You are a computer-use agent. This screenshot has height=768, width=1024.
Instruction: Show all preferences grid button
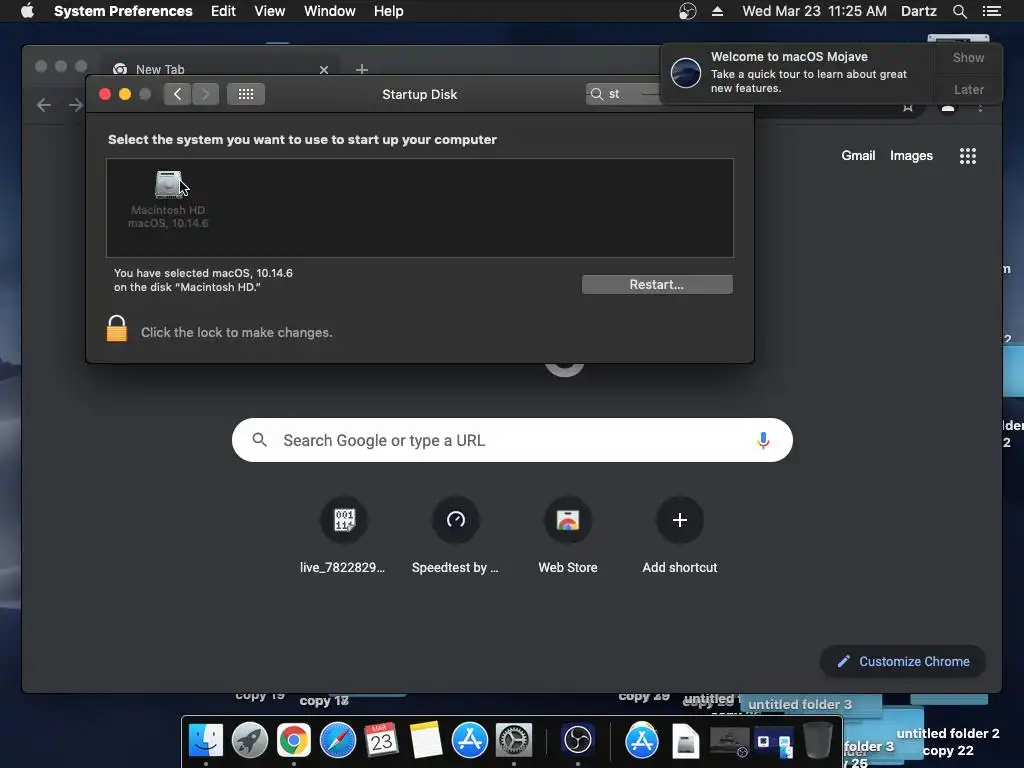(246, 94)
